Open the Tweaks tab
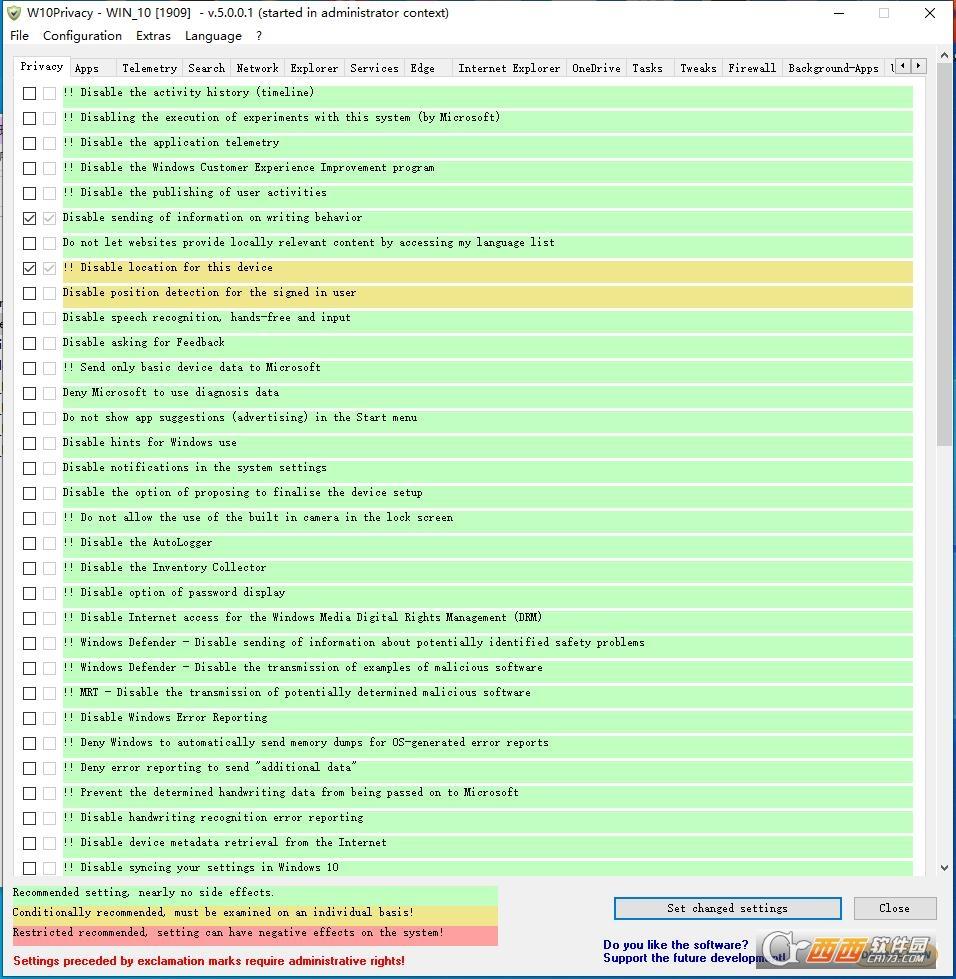 698,68
